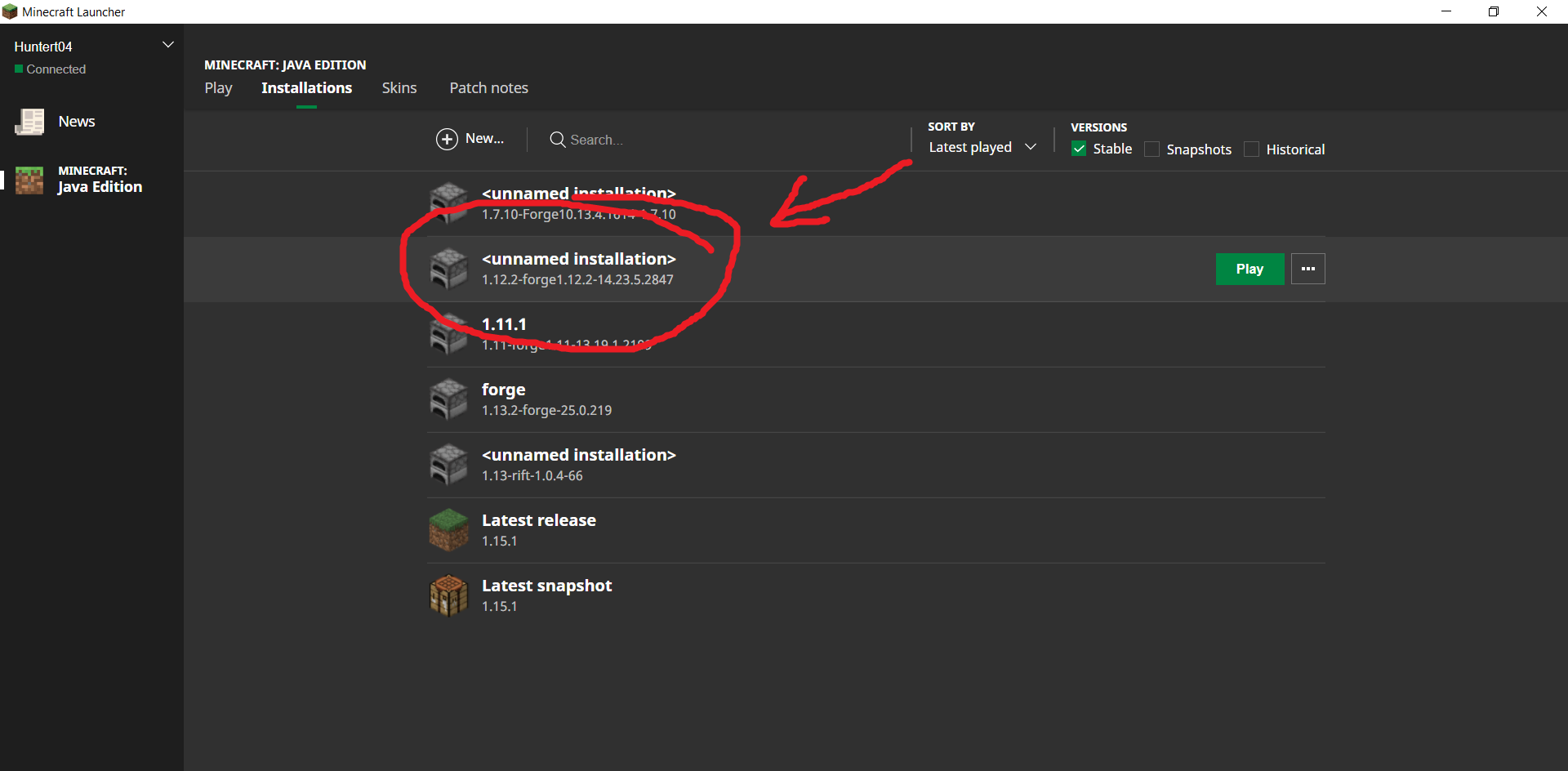Select the forge 1.13.2-forge-25.0.219 installation
Screen dimensions: 1568x771
pyautogui.click(x=875, y=399)
